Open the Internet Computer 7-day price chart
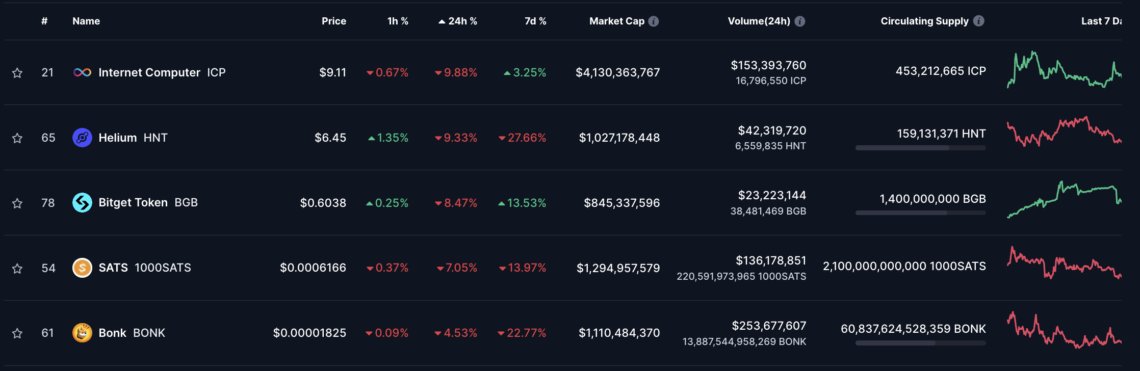The width and height of the screenshot is (1140, 371). point(1064,70)
